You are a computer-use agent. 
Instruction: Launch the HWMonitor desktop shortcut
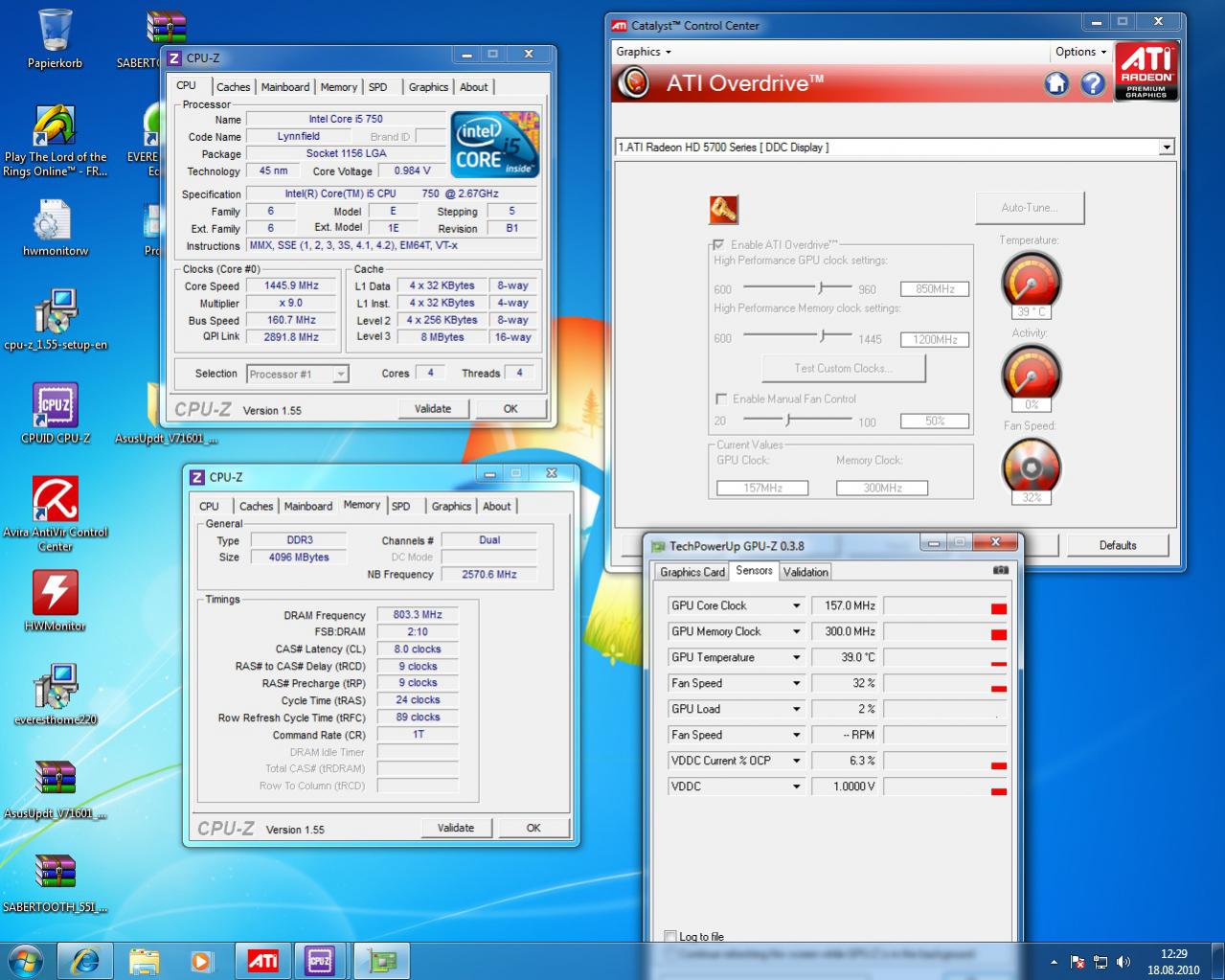point(55,601)
